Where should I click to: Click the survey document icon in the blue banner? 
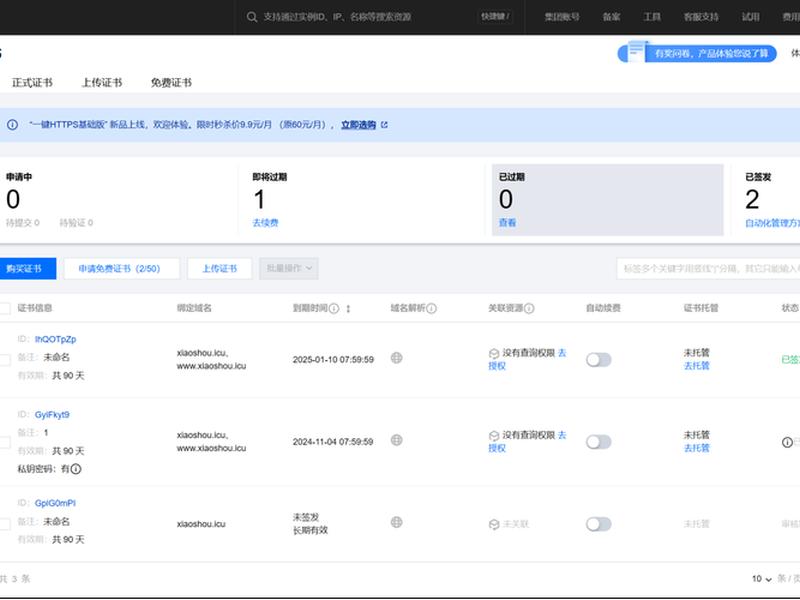click(x=636, y=51)
